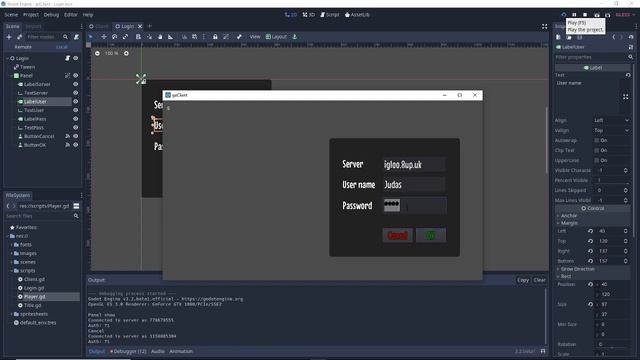Choose the Scale mode tool
This screenshot has height=360, width=640.
126,37
